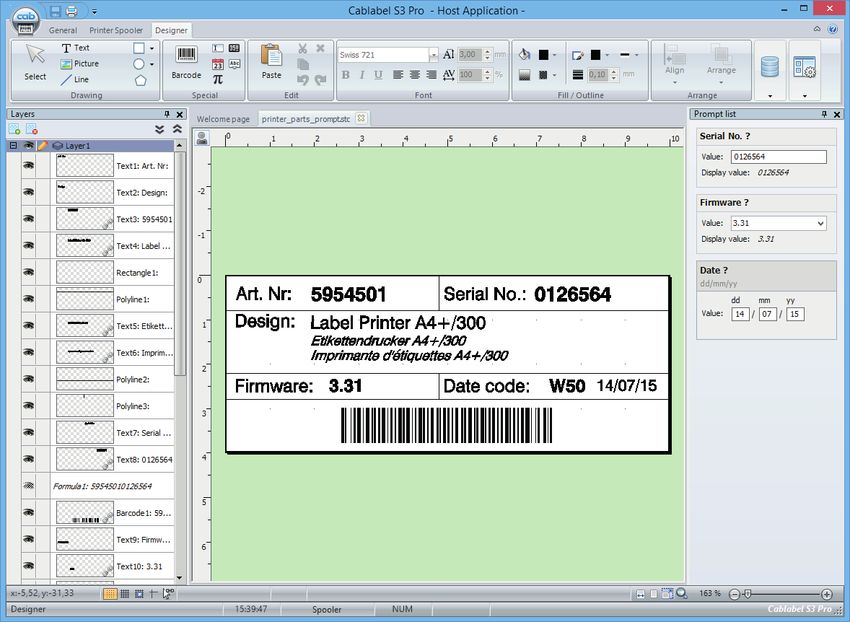Adjust the zoom slider handle
Screen dimensions: 850x622
(747, 594)
